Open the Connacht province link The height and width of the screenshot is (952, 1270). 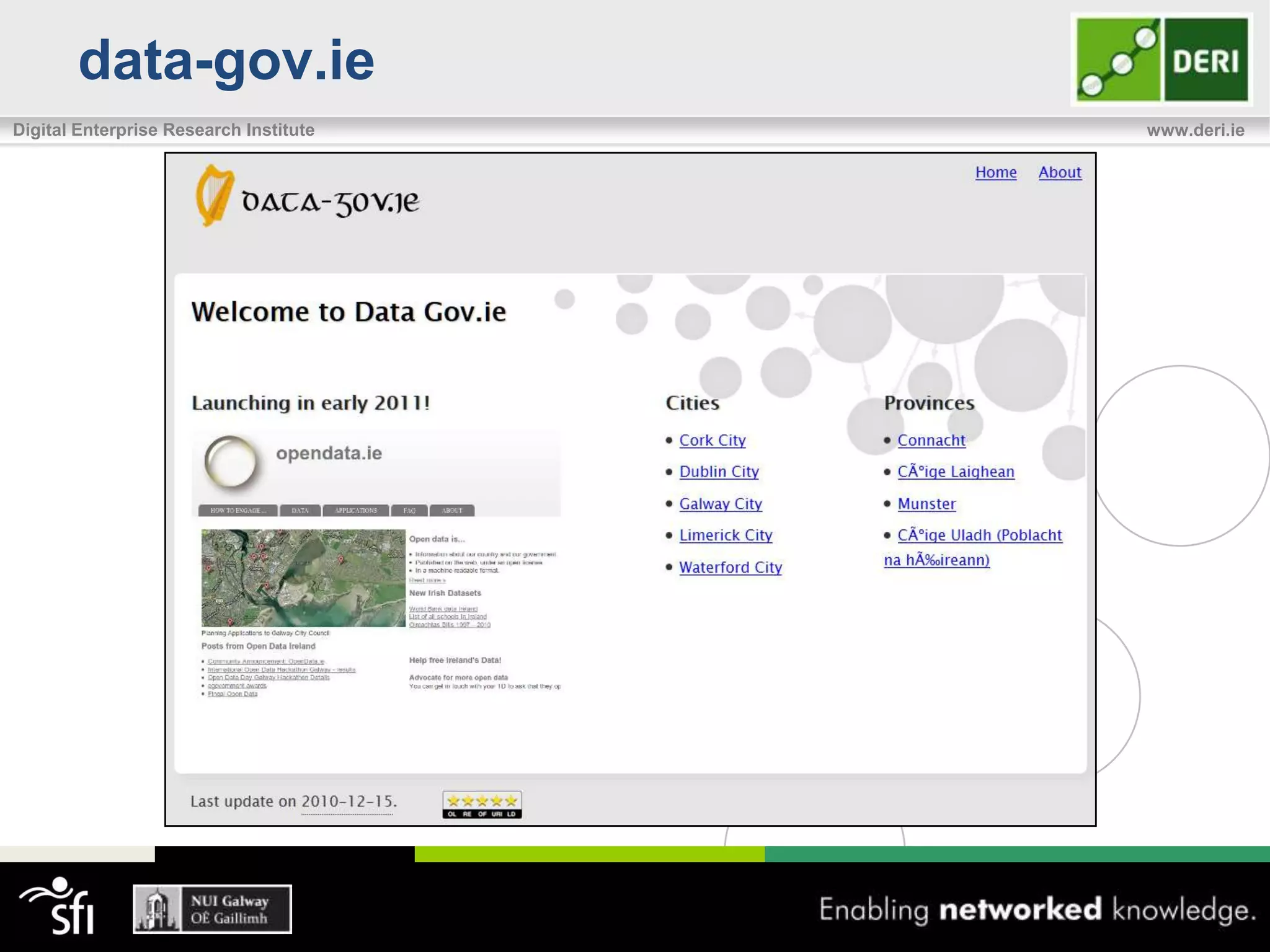point(931,440)
